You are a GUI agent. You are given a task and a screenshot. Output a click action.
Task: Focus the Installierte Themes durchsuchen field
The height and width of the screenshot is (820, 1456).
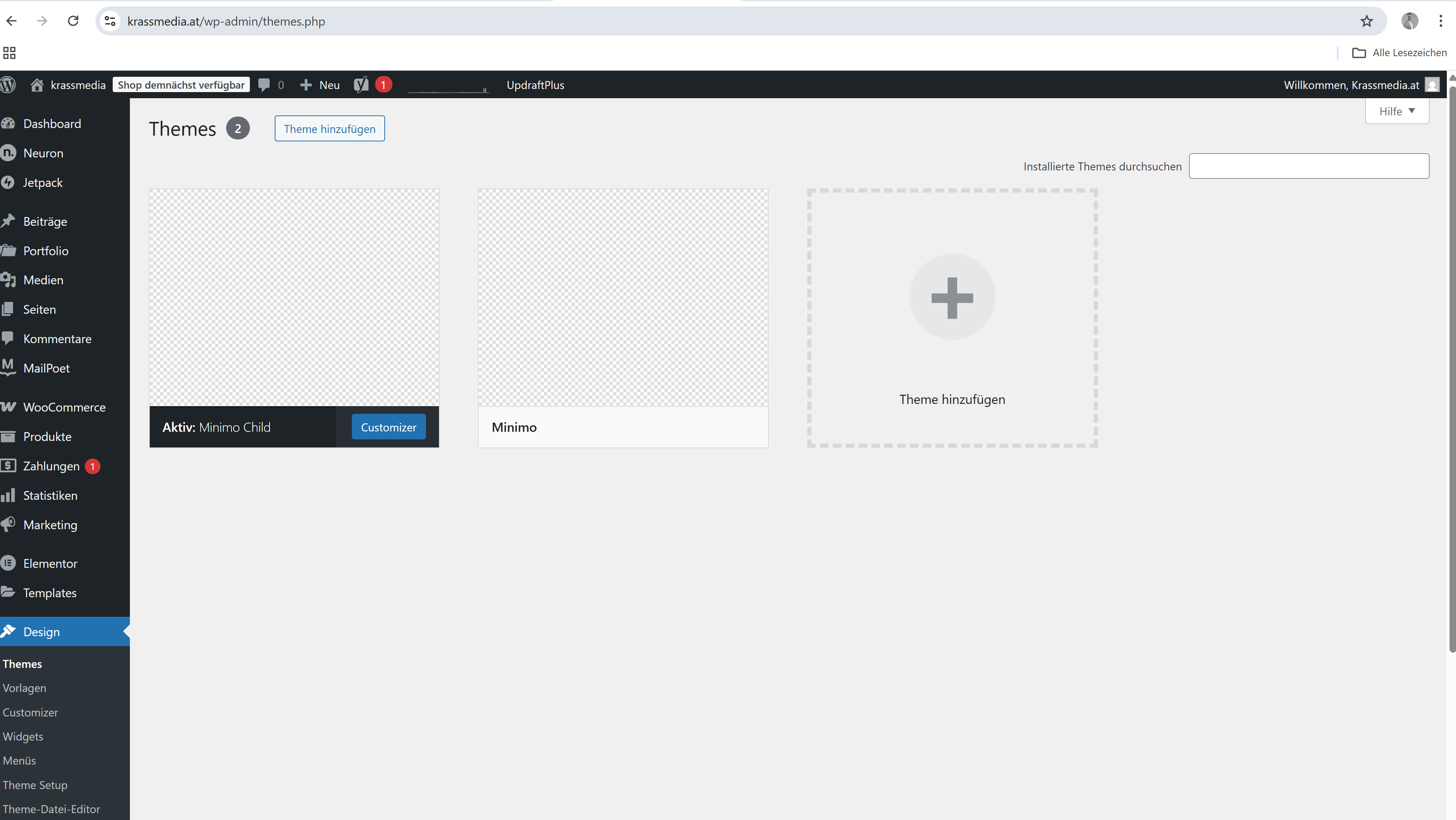[1309, 166]
